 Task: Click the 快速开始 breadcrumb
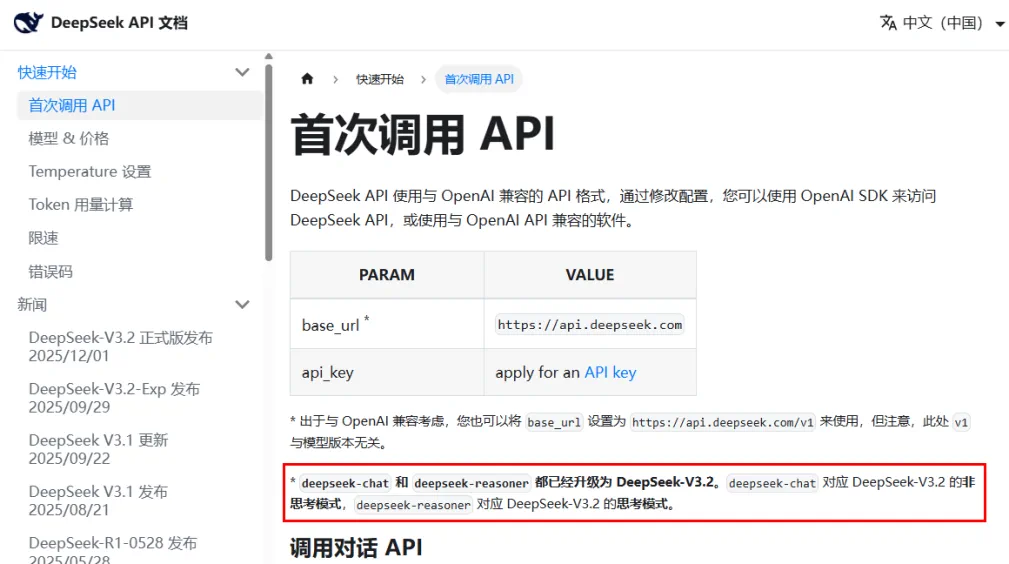click(380, 79)
